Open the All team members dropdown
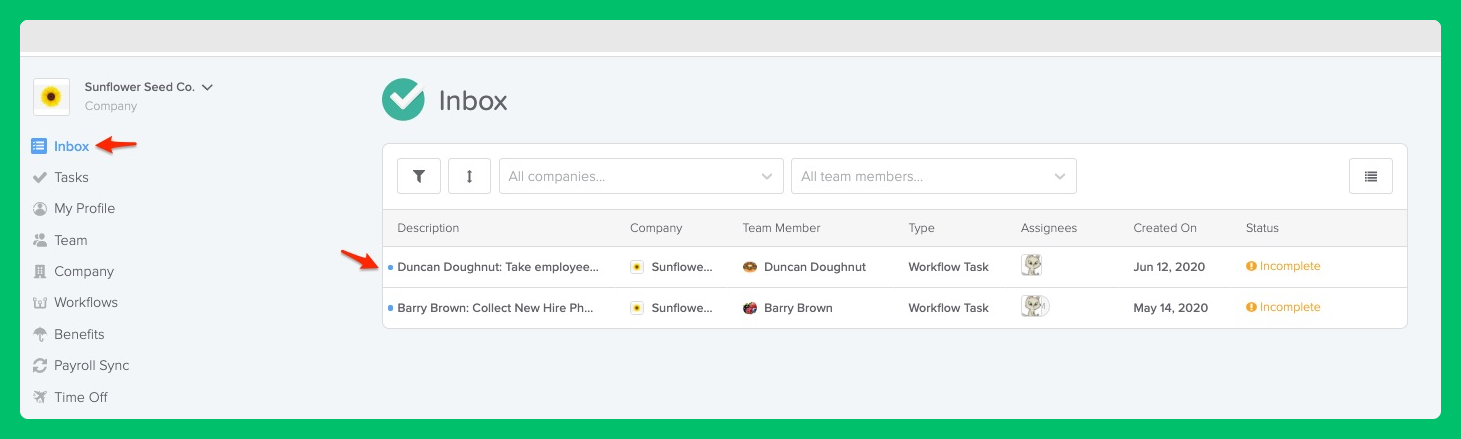The image size is (1461, 439). 934,176
